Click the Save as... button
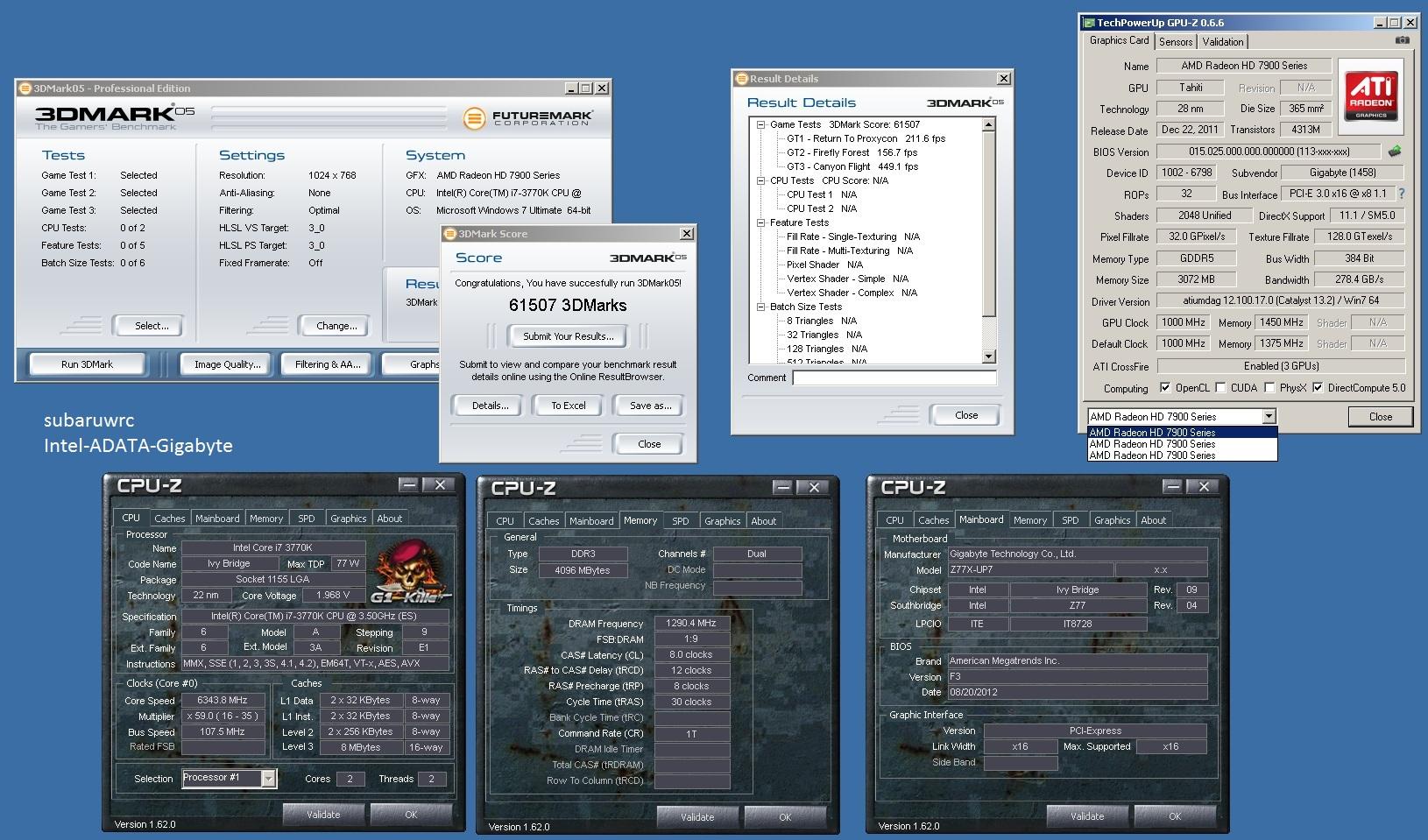 pyautogui.click(x=650, y=406)
